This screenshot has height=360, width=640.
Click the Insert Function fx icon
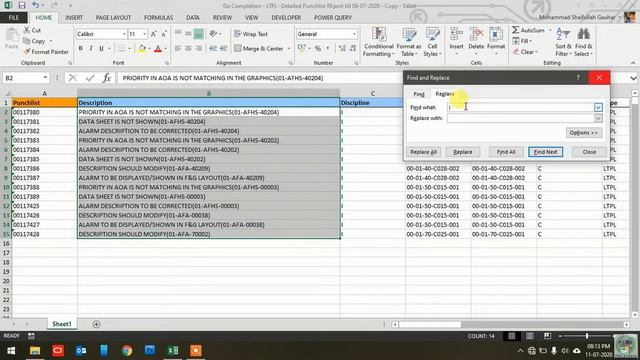pyautogui.click(x=107, y=78)
